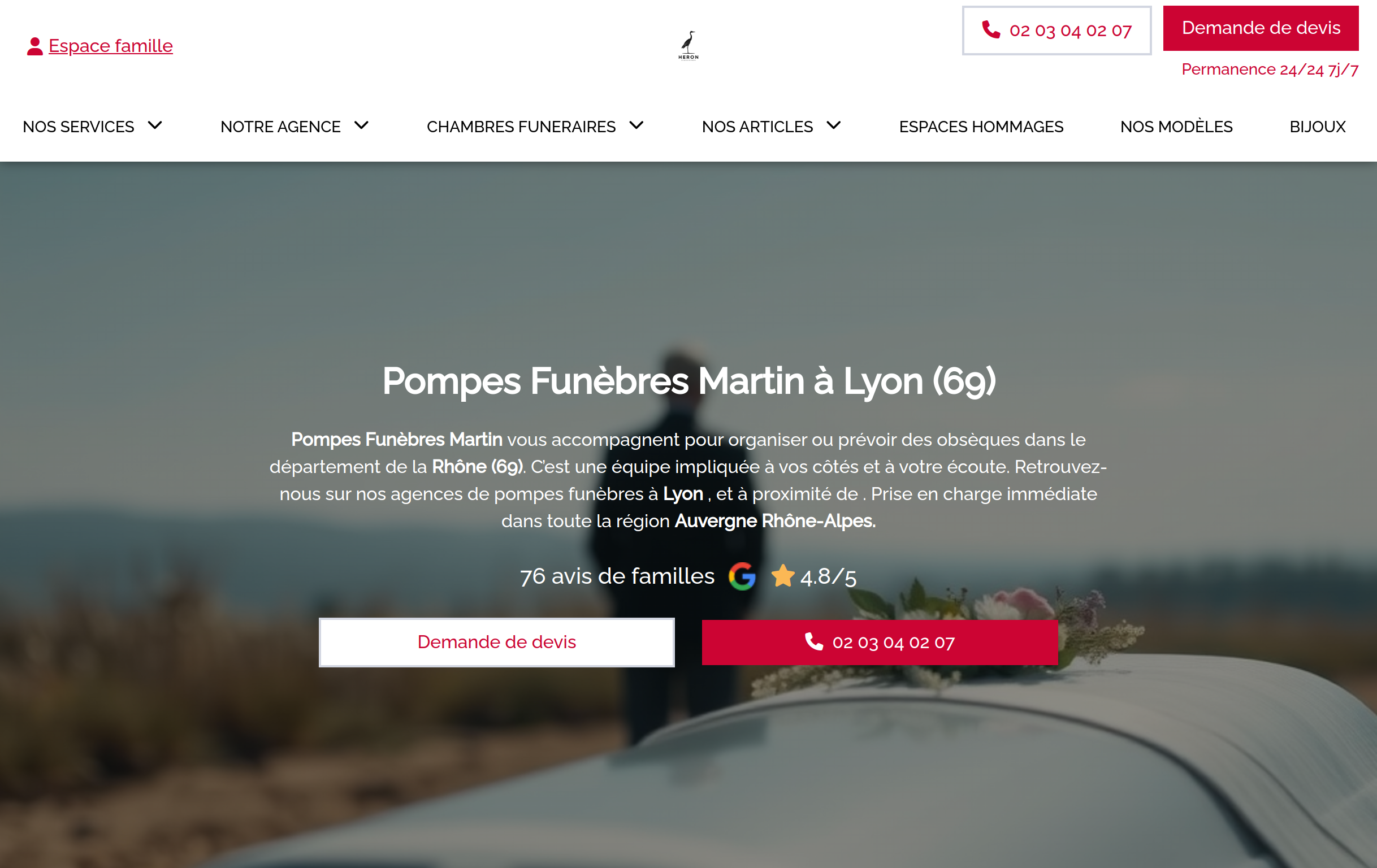Open the ESPACES HOMMAGES menu item
The height and width of the screenshot is (868, 1377).
(981, 127)
